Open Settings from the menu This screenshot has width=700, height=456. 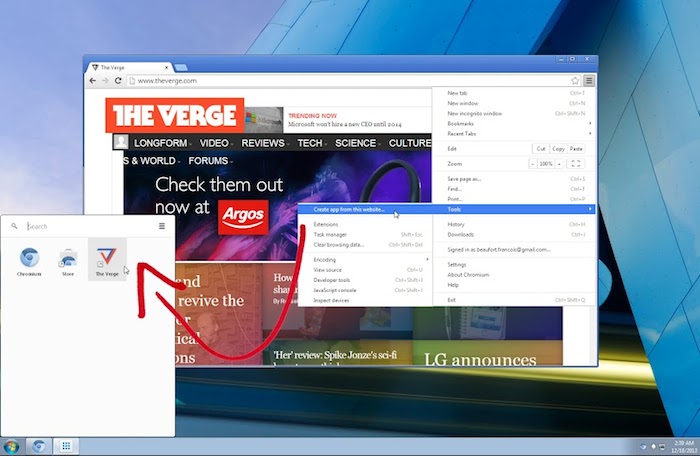(514, 264)
